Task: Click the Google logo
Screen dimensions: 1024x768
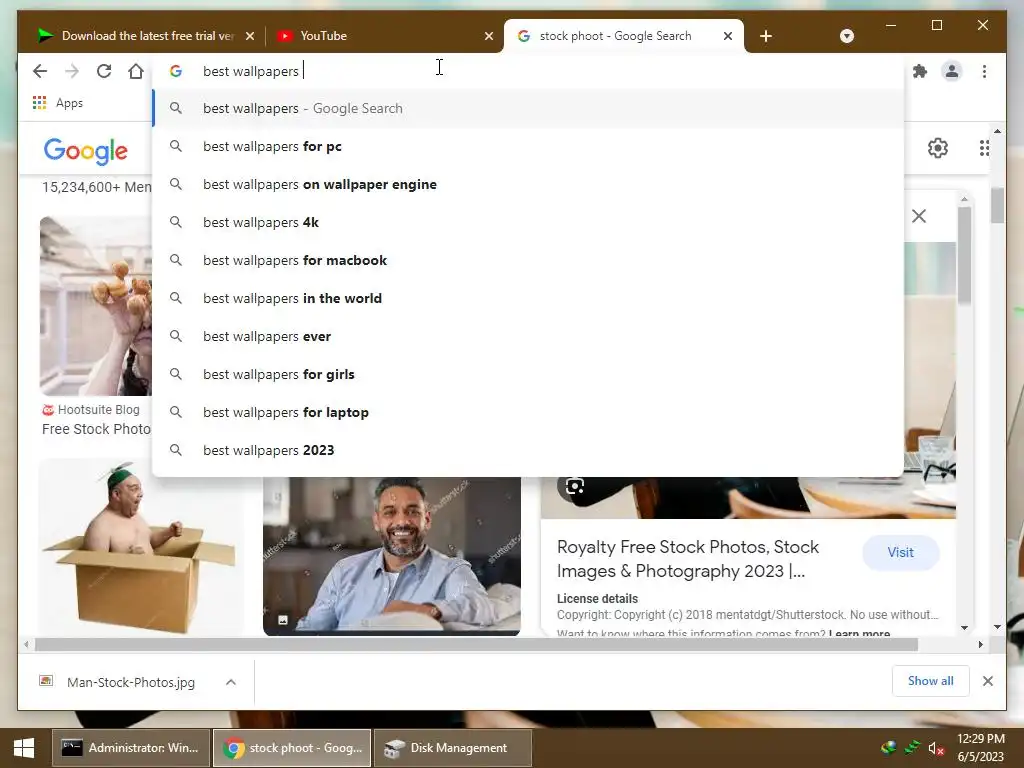Action: click(86, 151)
